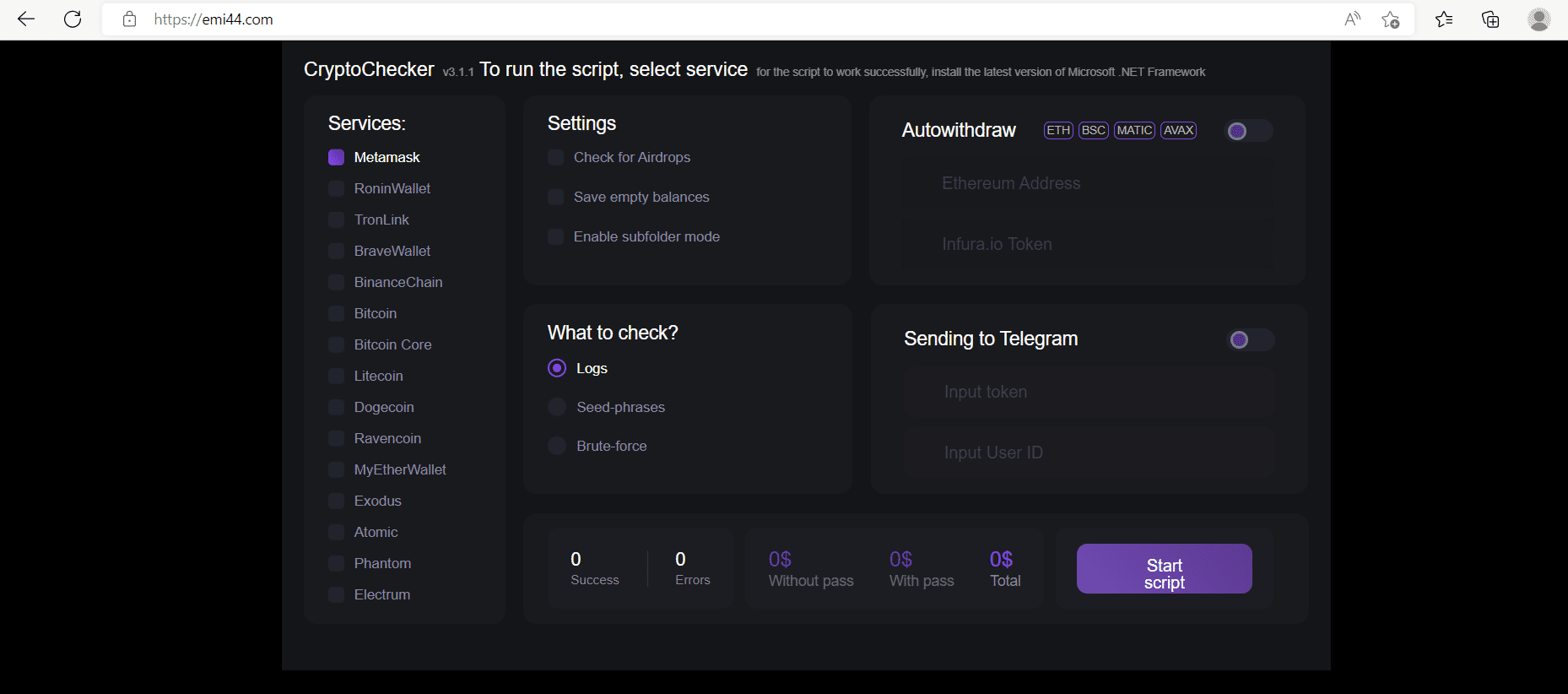Check the Exodus service checkbox
1568x694 pixels.
click(x=337, y=501)
